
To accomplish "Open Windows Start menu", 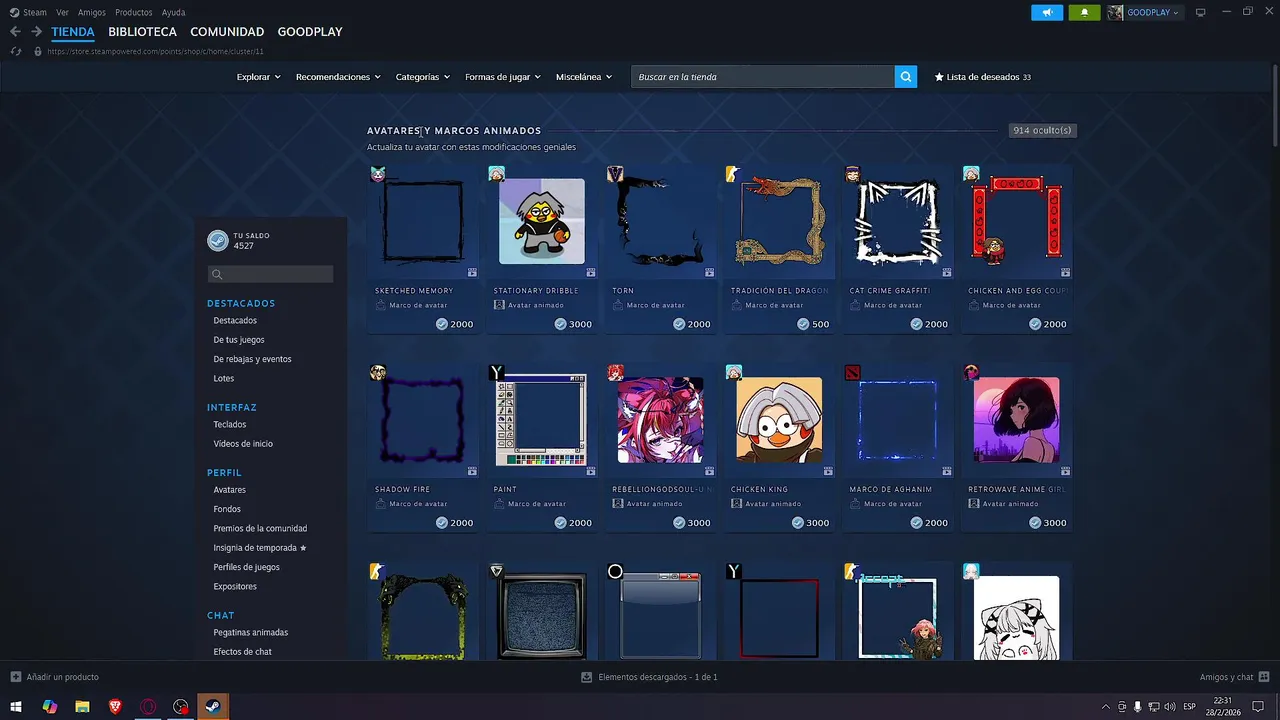I will pyautogui.click(x=16, y=707).
